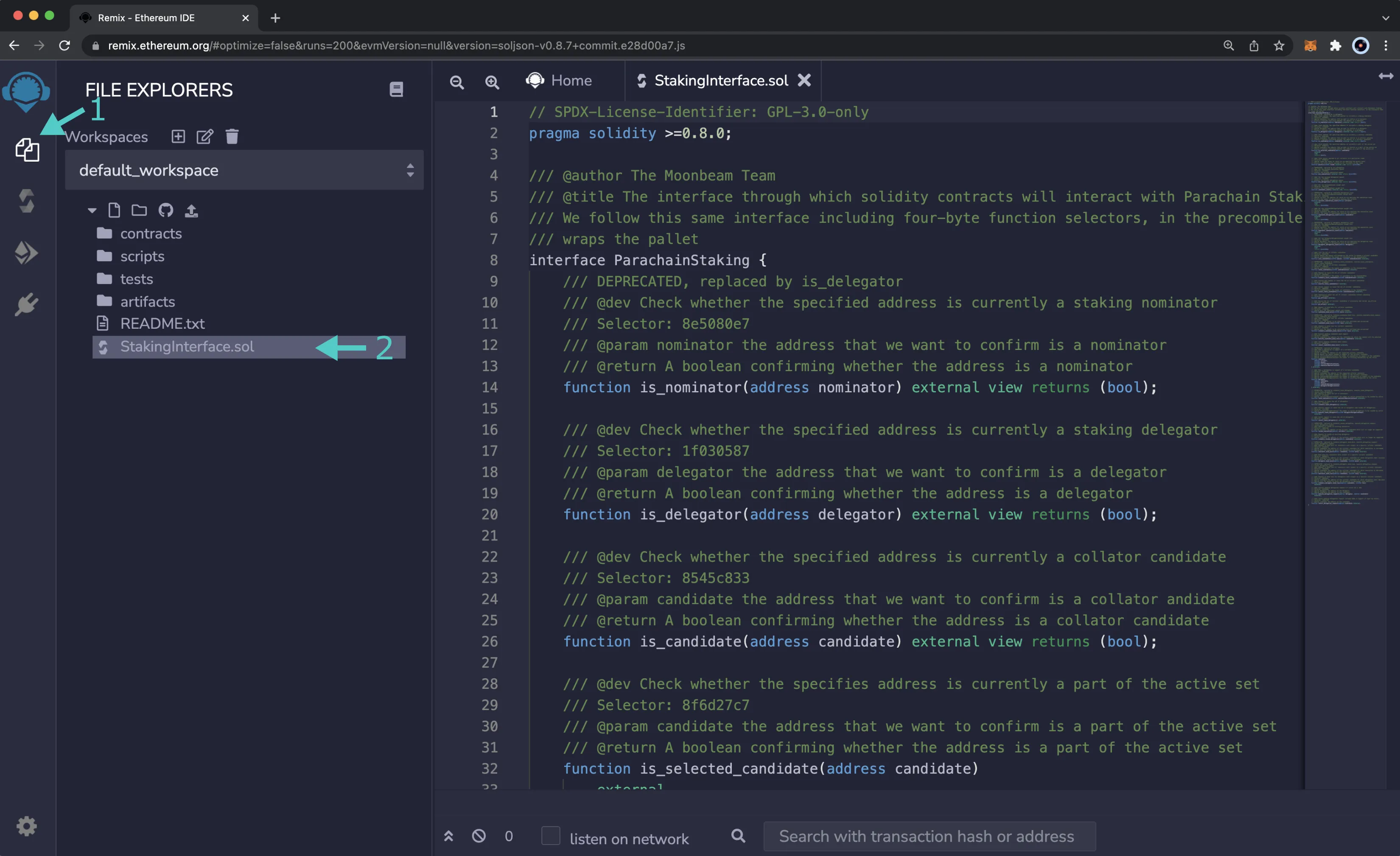
Task: Open browser share icon
Action: 1254,45
